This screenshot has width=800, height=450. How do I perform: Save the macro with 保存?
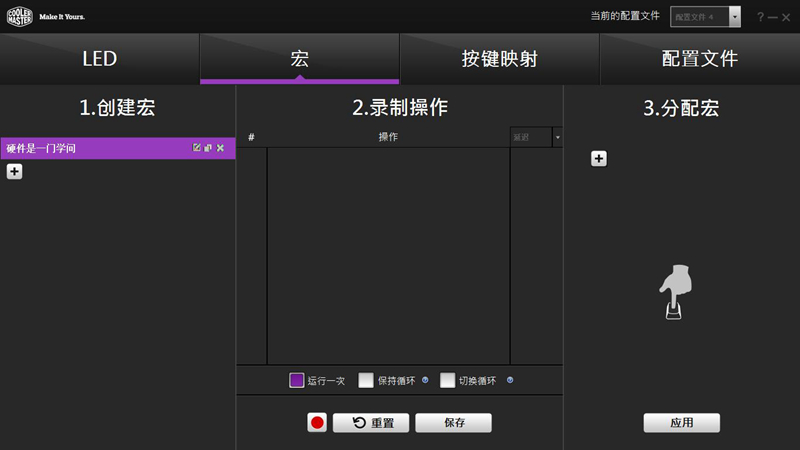coord(454,422)
